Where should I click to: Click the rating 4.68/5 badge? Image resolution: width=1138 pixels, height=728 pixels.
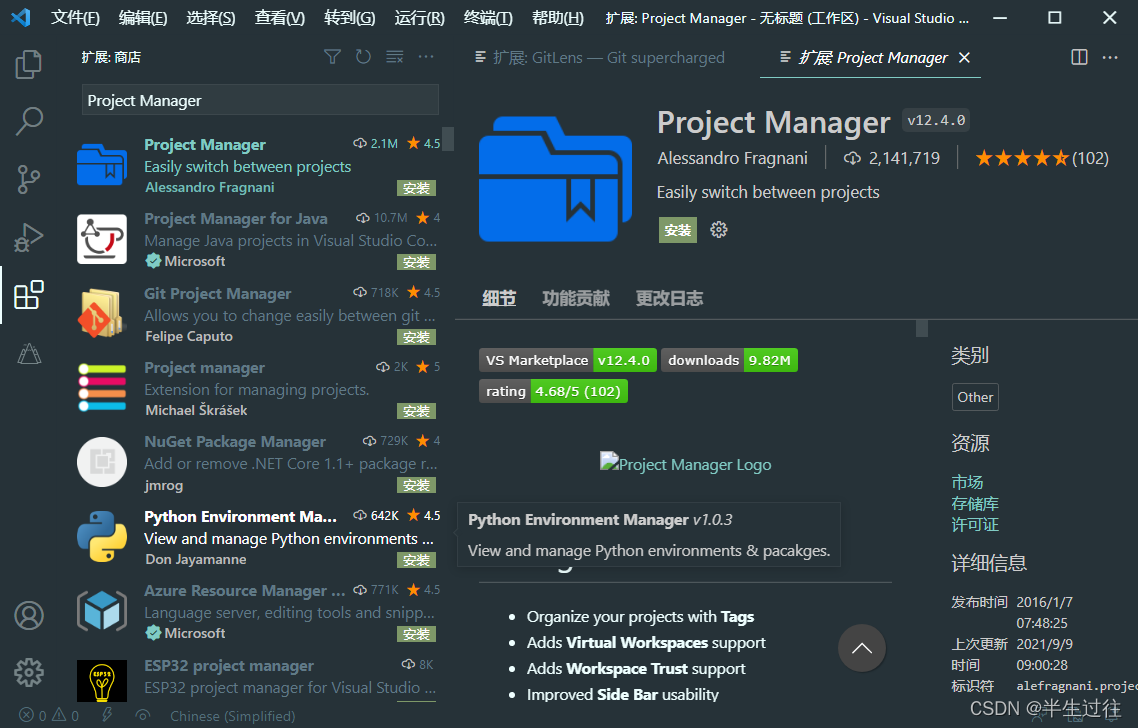point(553,391)
